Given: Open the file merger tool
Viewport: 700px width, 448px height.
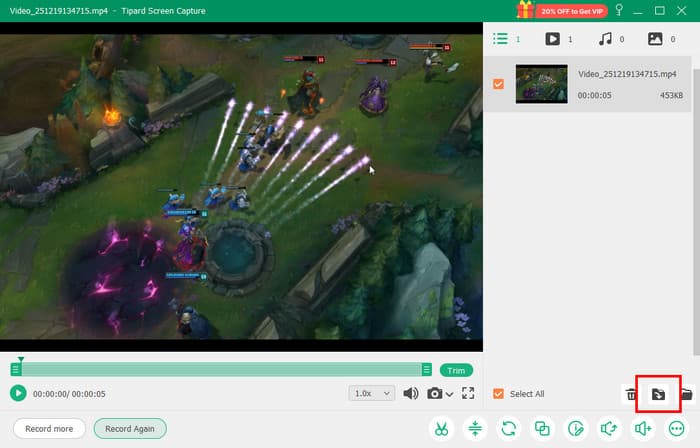Looking at the screenshot, I should (x=542, y=429).
